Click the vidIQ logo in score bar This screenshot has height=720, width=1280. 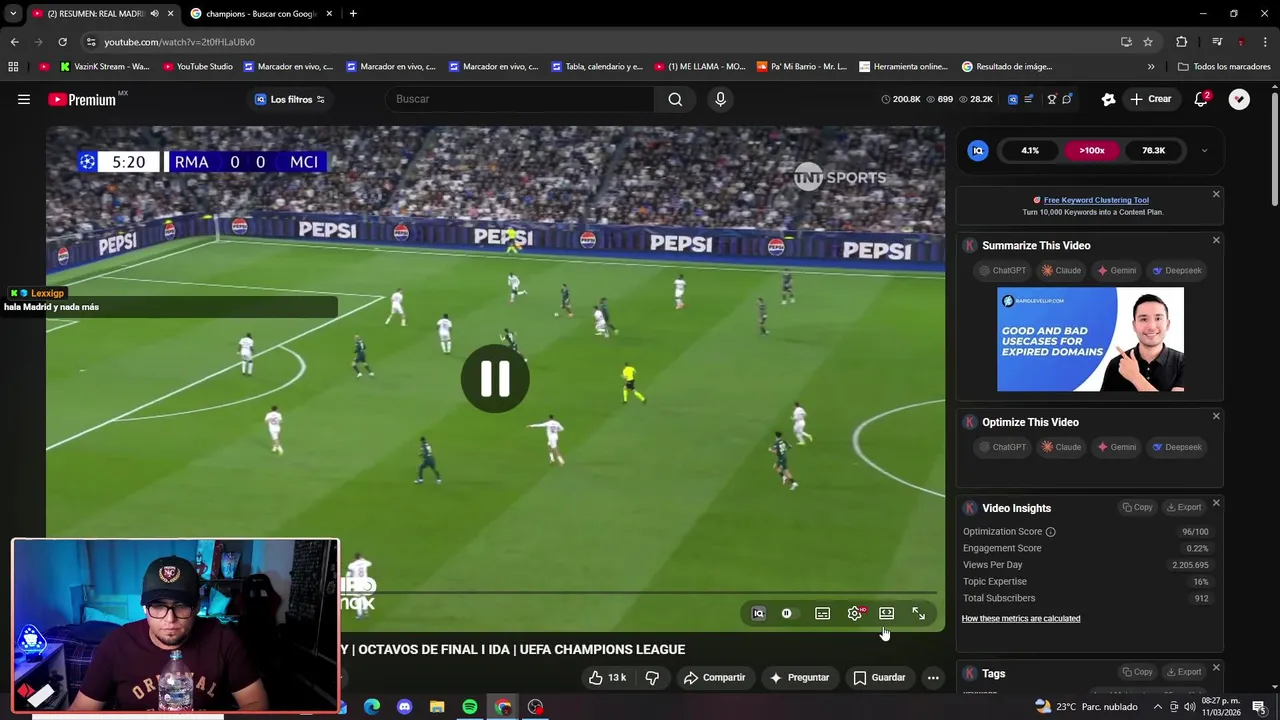coord(978,150)
